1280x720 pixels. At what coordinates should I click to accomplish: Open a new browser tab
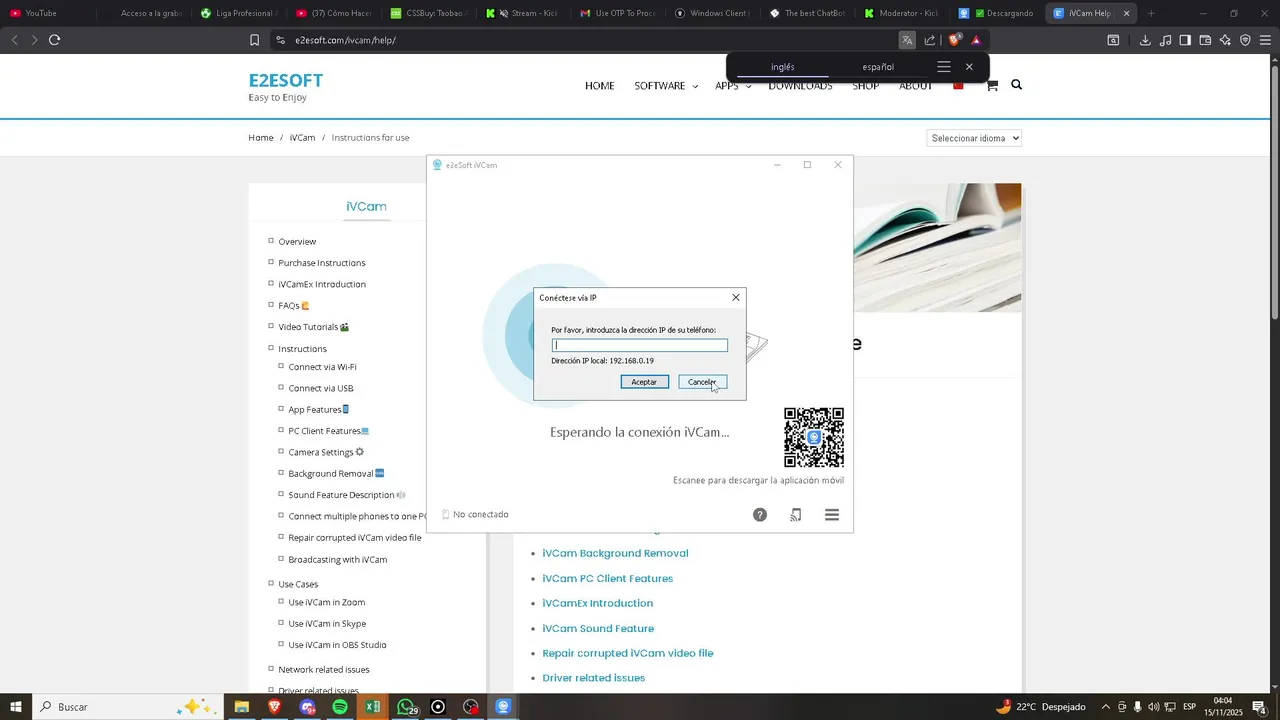tap(1151, 13)
